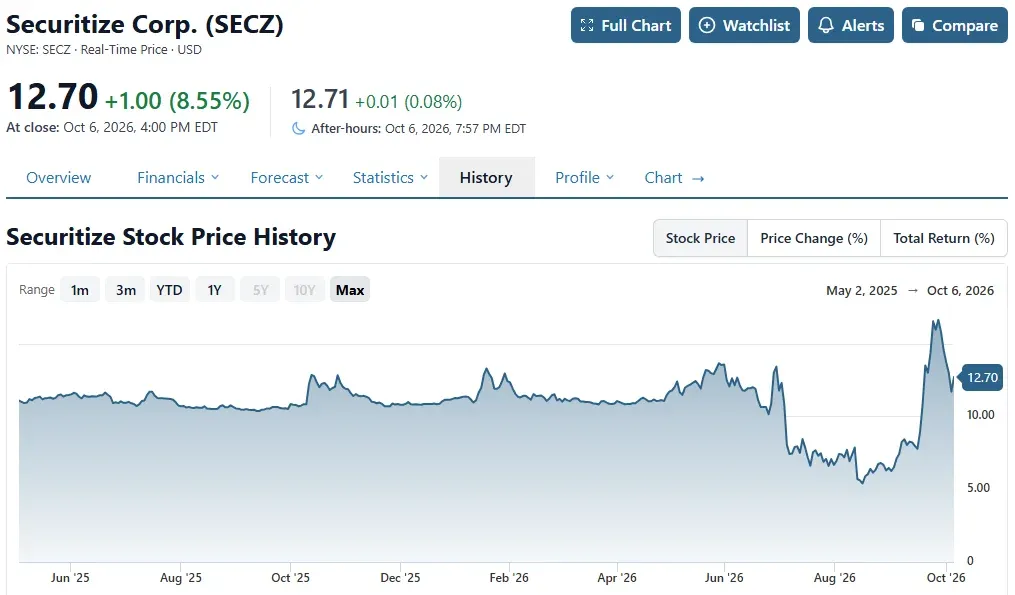Click the +1.00 (8.55%) price change
The image size is (1015, 595).
[177, 101]
